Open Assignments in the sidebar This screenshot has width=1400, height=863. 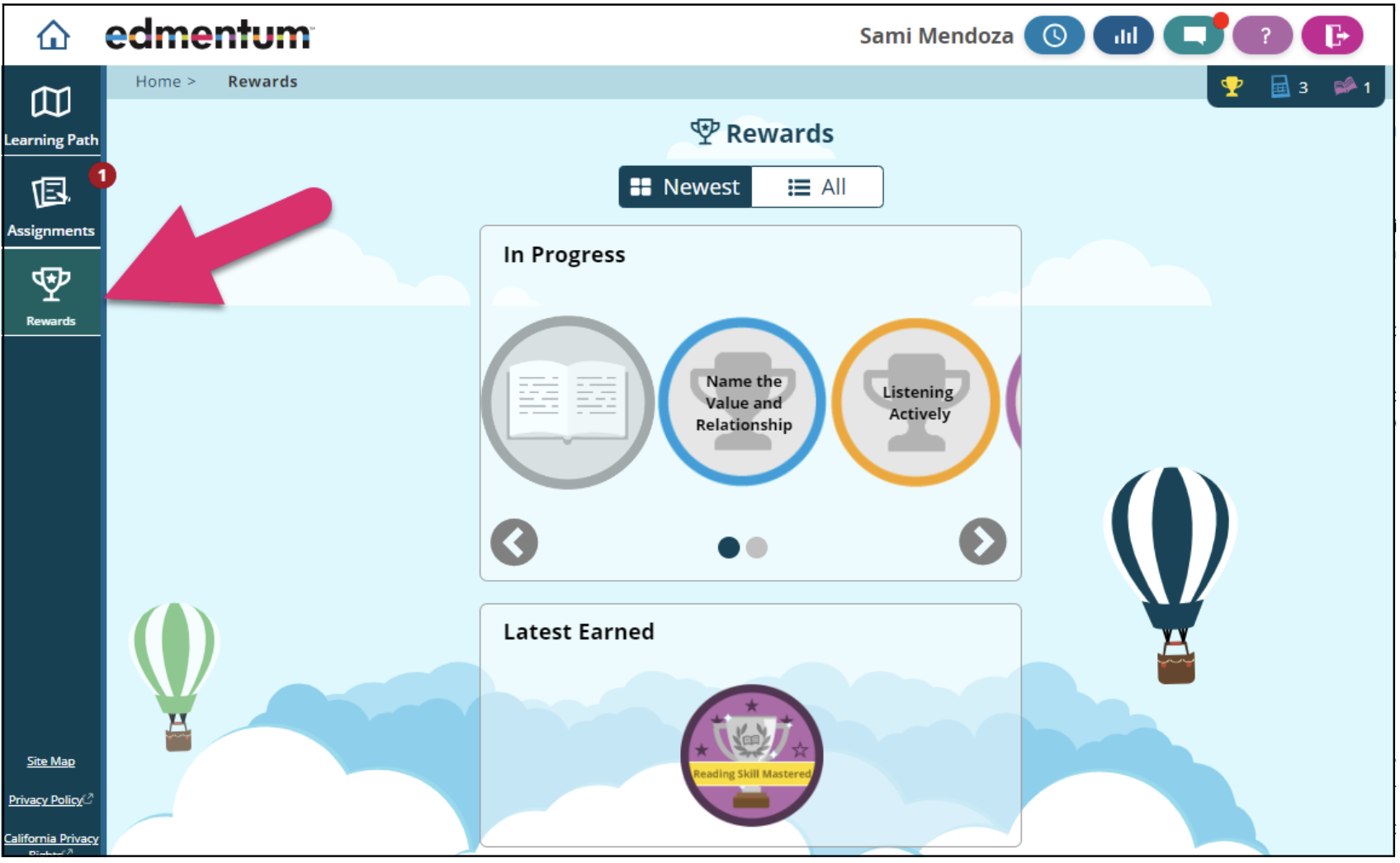51,206
